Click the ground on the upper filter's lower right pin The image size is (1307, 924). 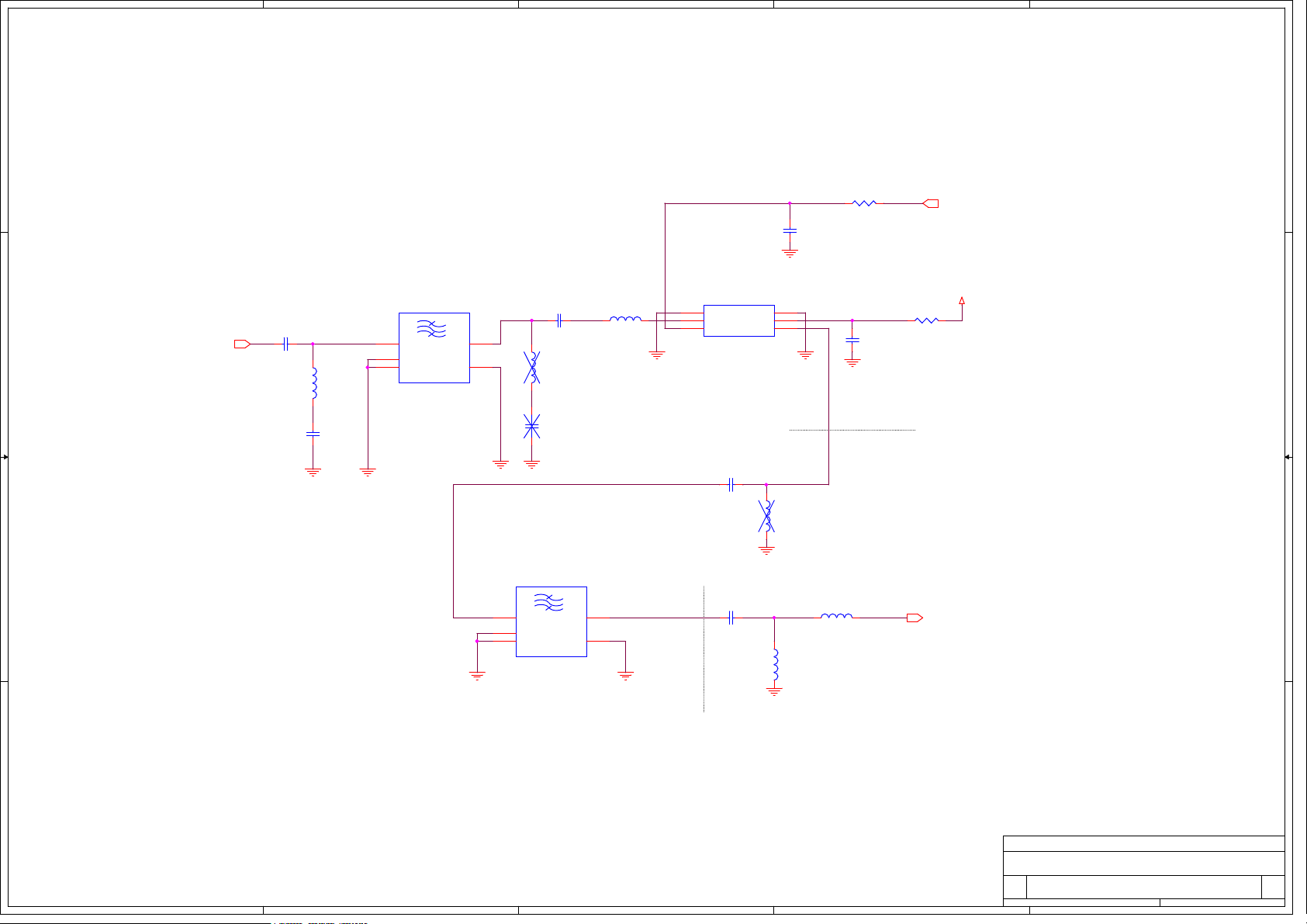(x=501, y=464)
